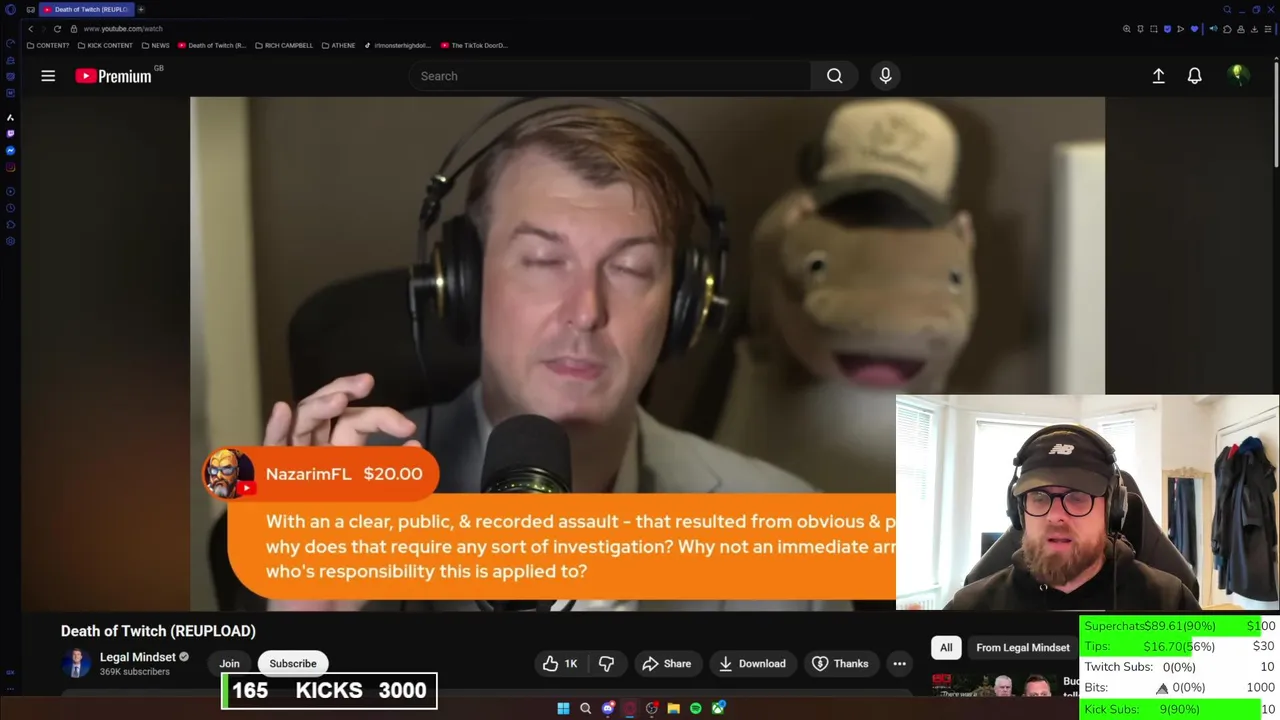The height and width of the screenshot is (720, 1280).
Task: Open more actions three-dot menu
Action: [x=899, y=663]
